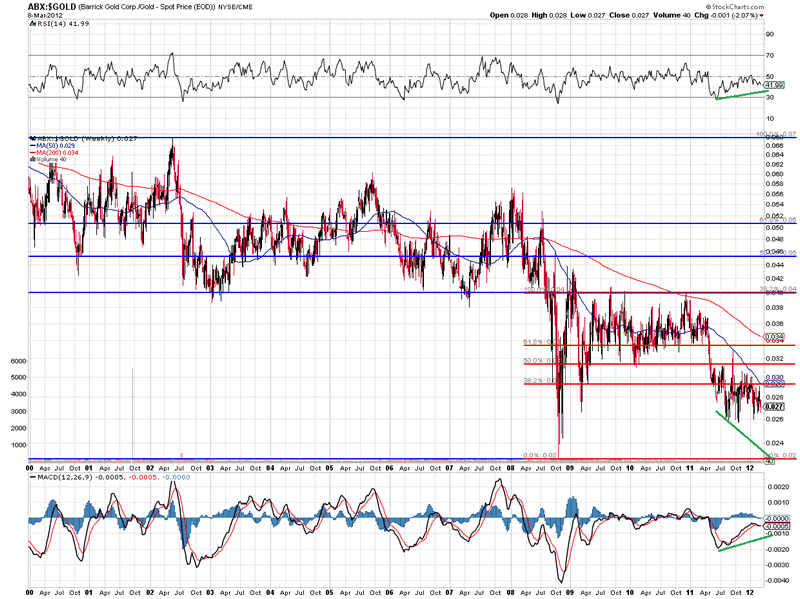The width and height of the screenshot is (800, 599).
Task: Click the 0.062 price axis label
Action: pyautogui.click(x=774, y=164)
